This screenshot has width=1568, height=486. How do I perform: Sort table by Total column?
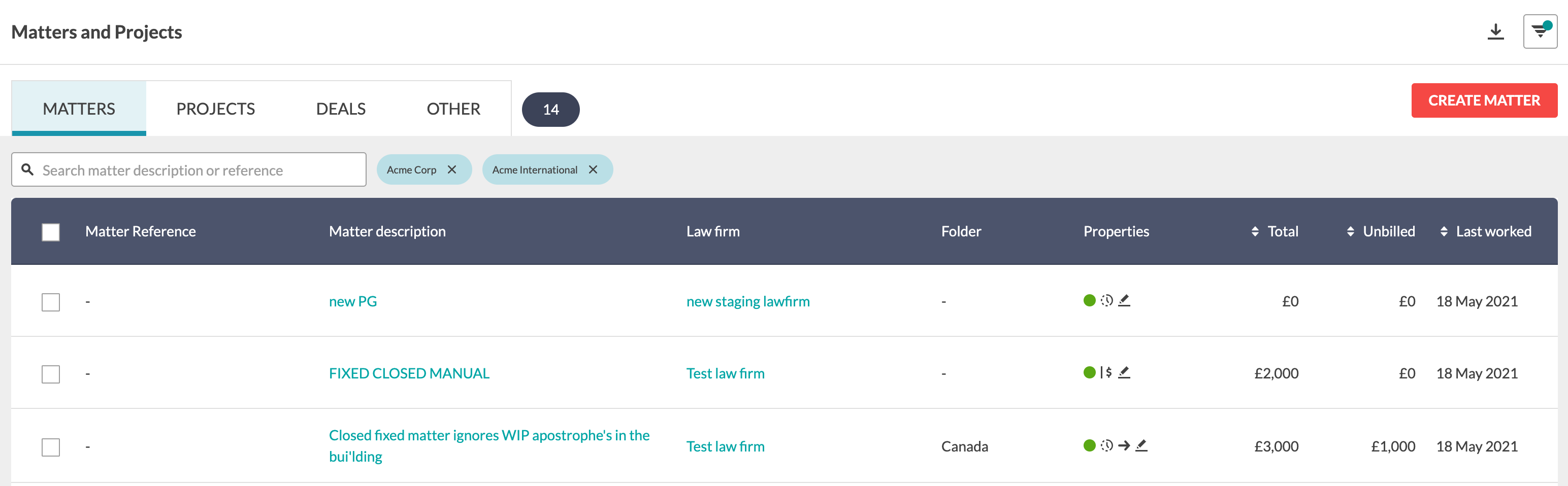1275,231
